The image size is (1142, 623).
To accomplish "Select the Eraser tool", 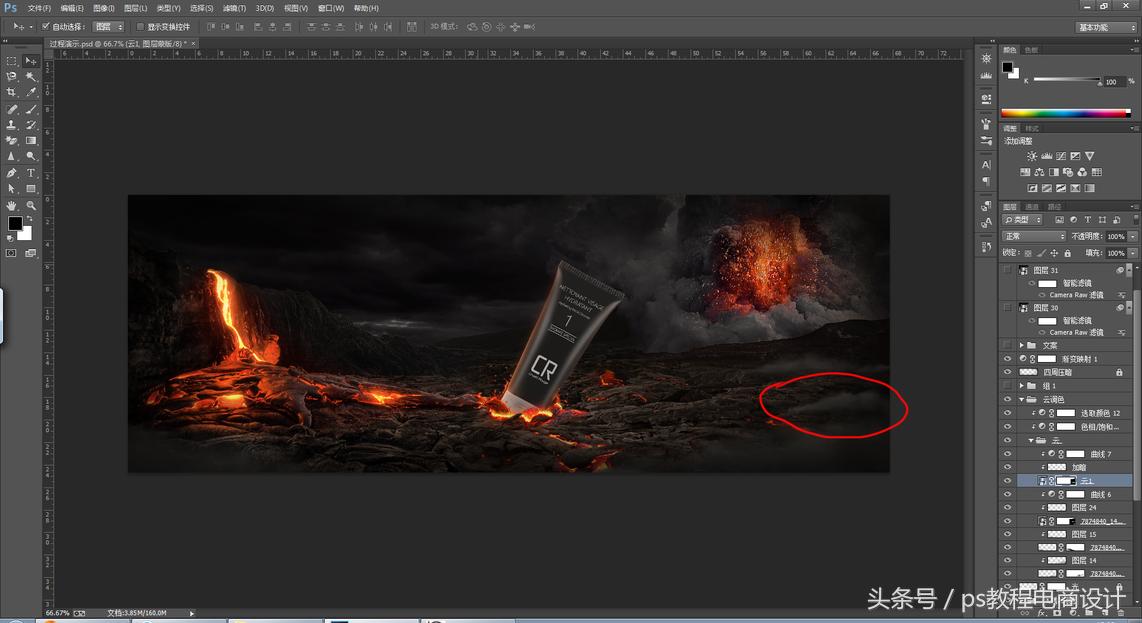I will tap(12, 141).
